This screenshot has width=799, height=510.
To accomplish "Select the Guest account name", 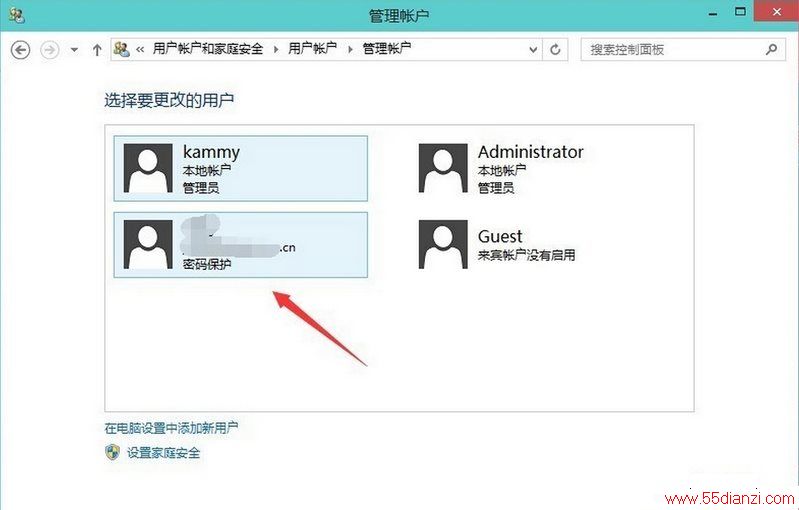I will click(500, 236).
